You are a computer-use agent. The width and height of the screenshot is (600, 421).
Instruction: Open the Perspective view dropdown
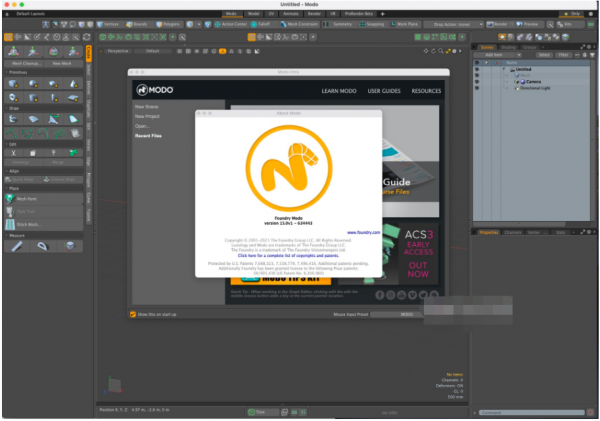[117, 51]
